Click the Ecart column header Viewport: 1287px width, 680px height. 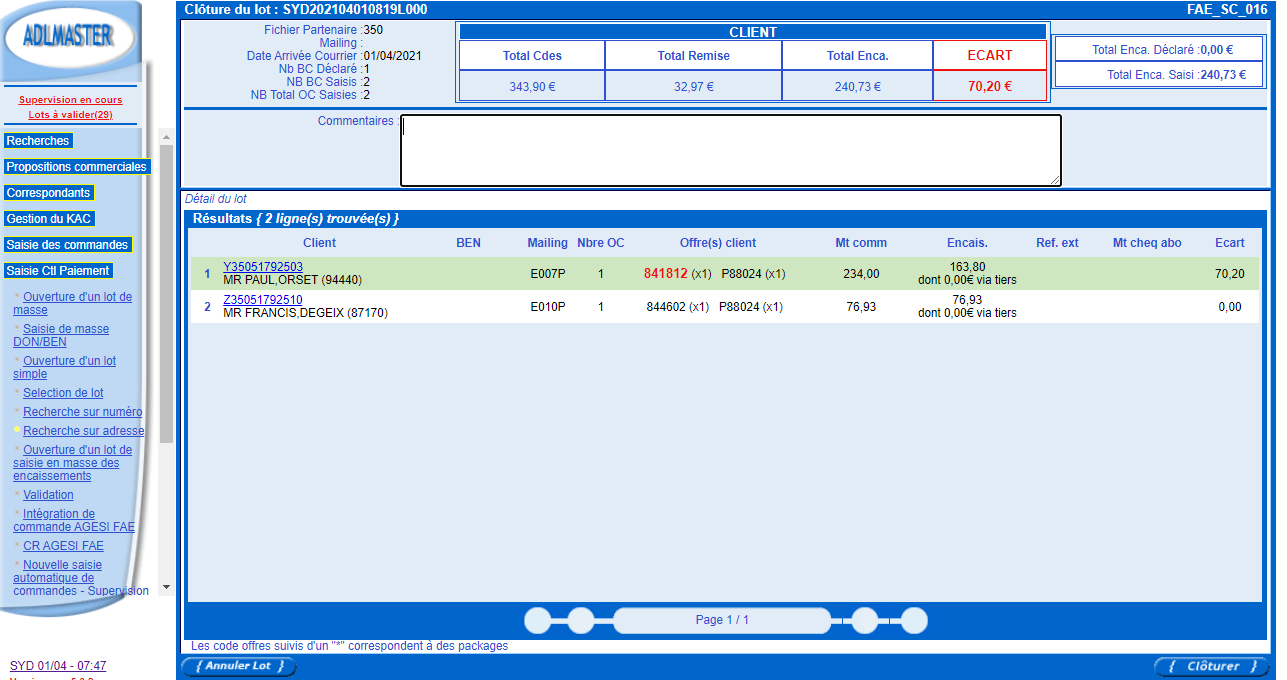tap(1230, 243)
